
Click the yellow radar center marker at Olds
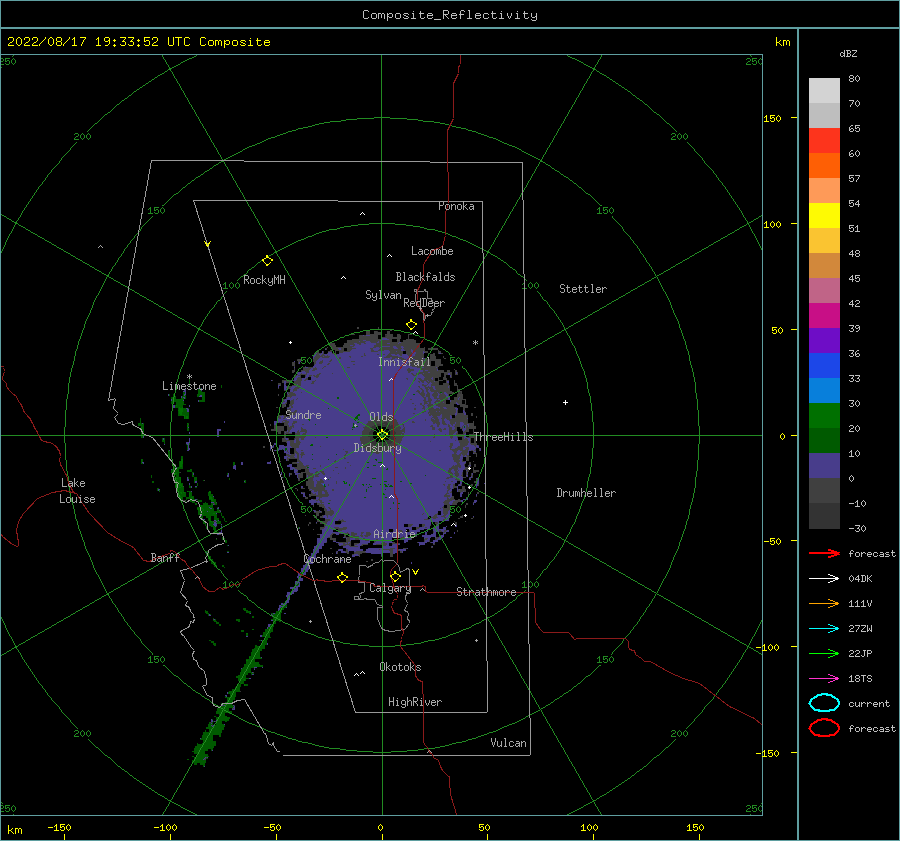tap(382, 435)
